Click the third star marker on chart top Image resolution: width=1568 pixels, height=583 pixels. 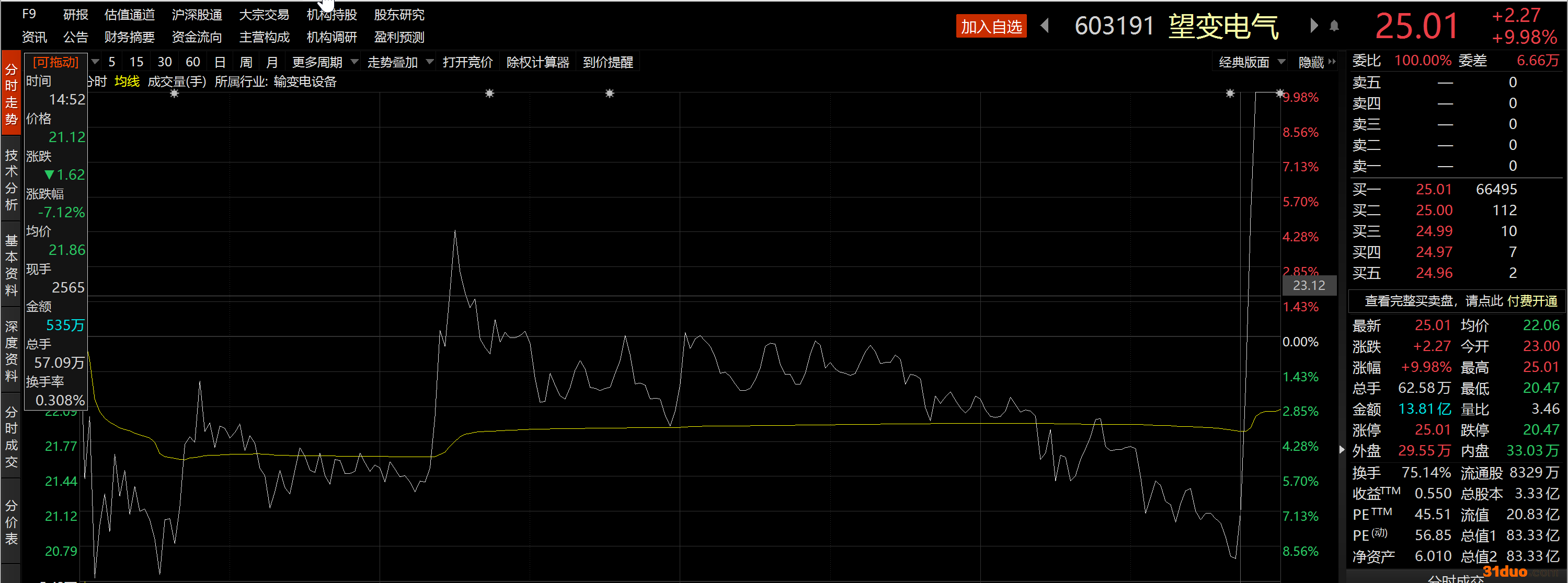[x=609, y=94]
